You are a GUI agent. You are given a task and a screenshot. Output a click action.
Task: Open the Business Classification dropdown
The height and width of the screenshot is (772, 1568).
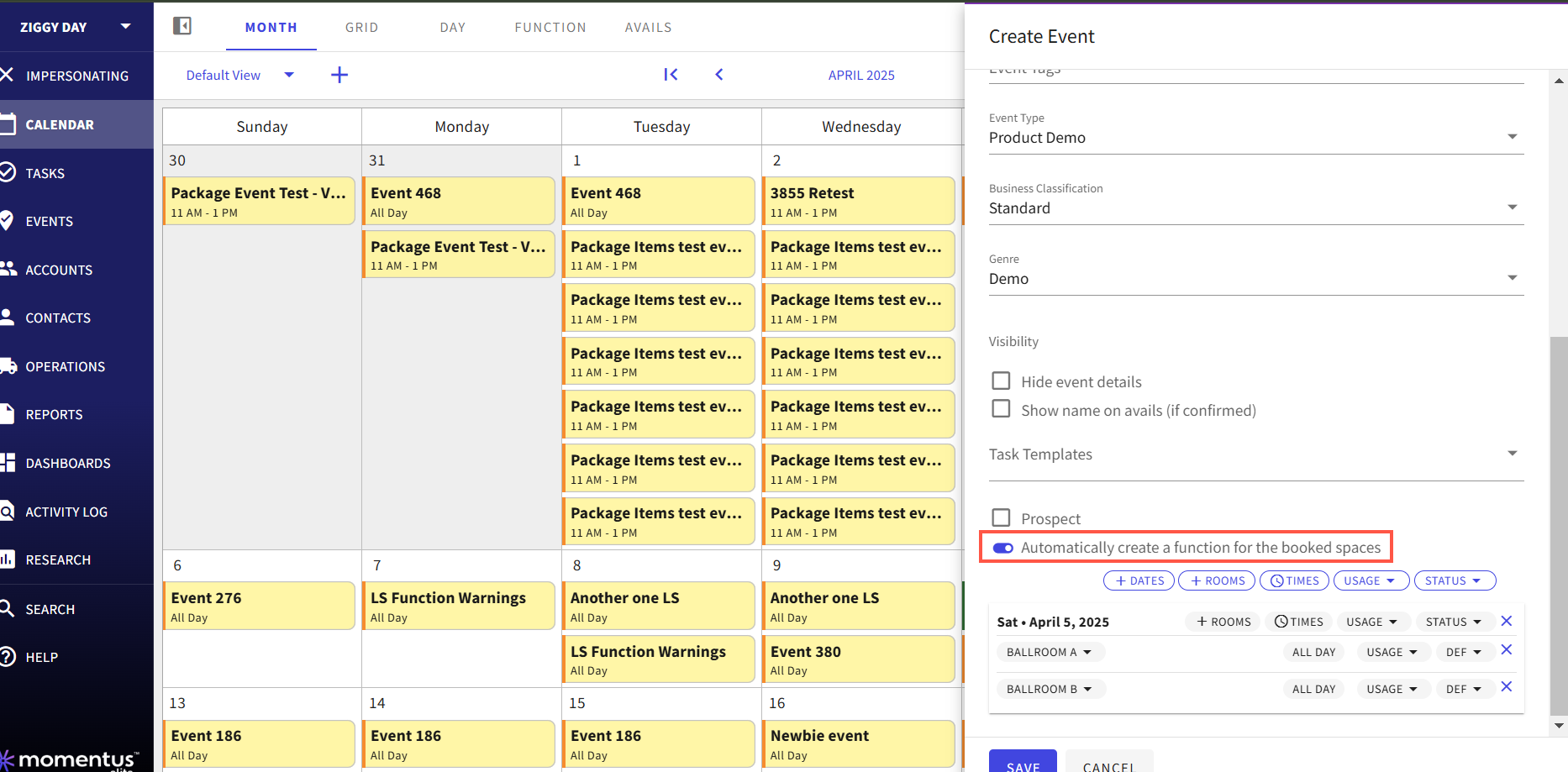click(x=1256, y=207)
